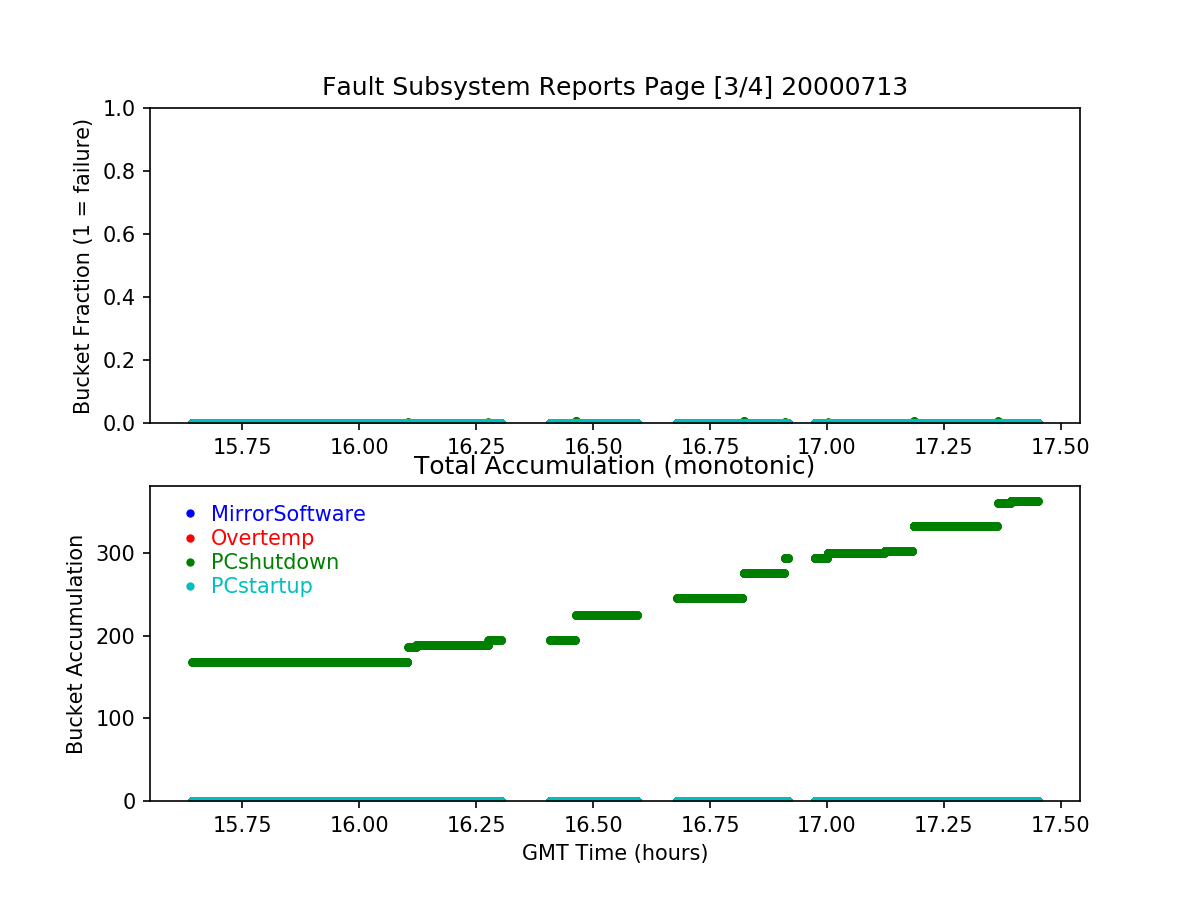Click the red Overtemp legend dot
Viewport: 1200px width, 900px height.
(x=190, y=538)
